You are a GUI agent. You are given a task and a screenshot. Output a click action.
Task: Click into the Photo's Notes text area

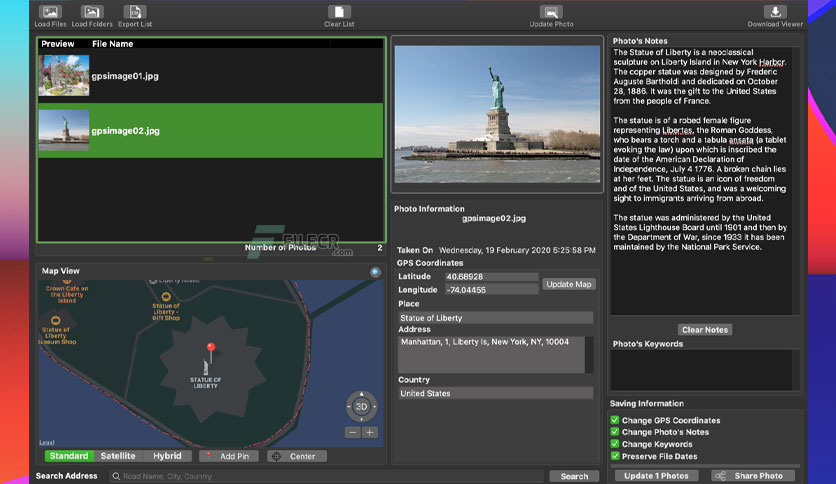(x=701, y=181)
